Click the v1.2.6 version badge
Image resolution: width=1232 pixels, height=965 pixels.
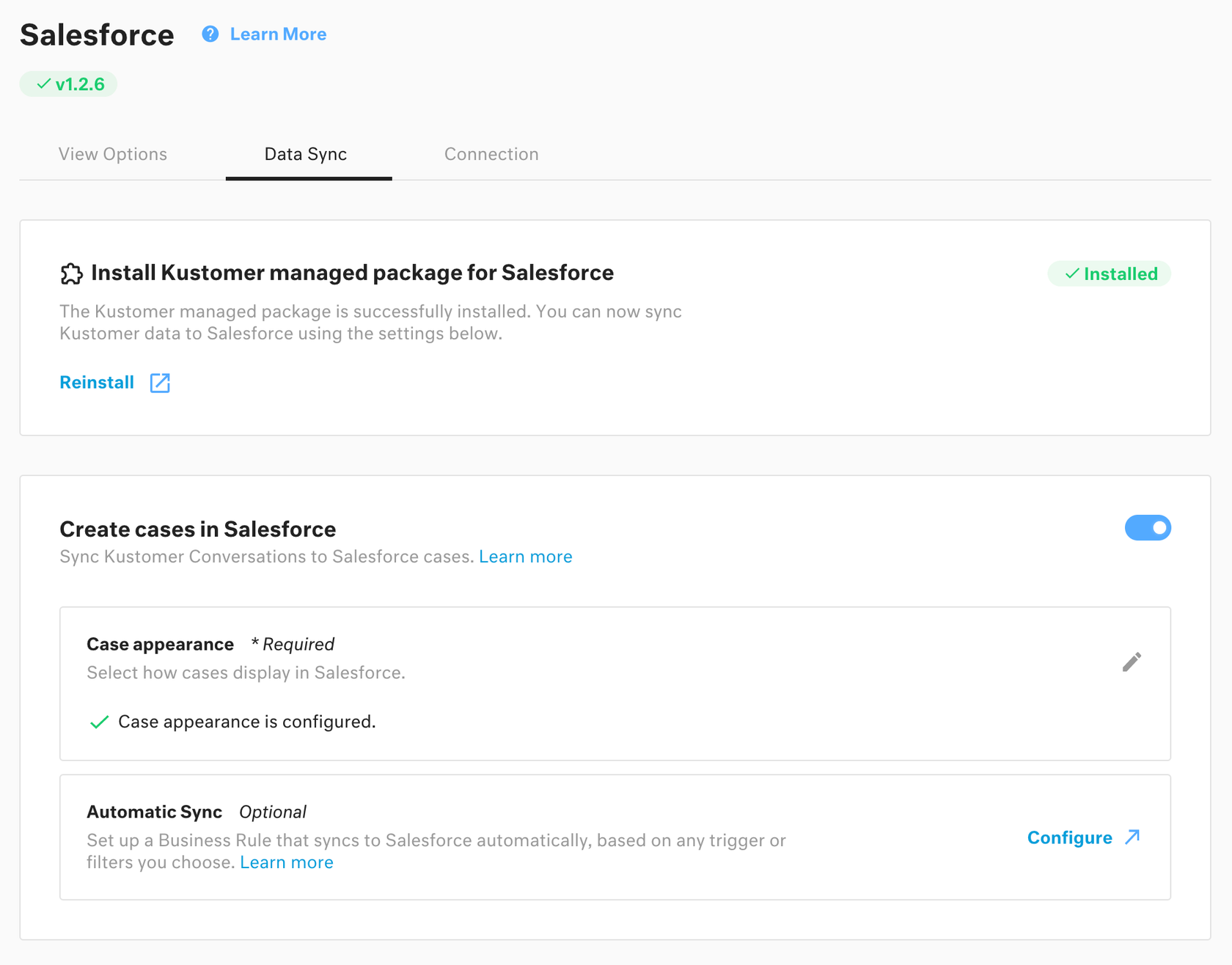click(x=67, y=84)
